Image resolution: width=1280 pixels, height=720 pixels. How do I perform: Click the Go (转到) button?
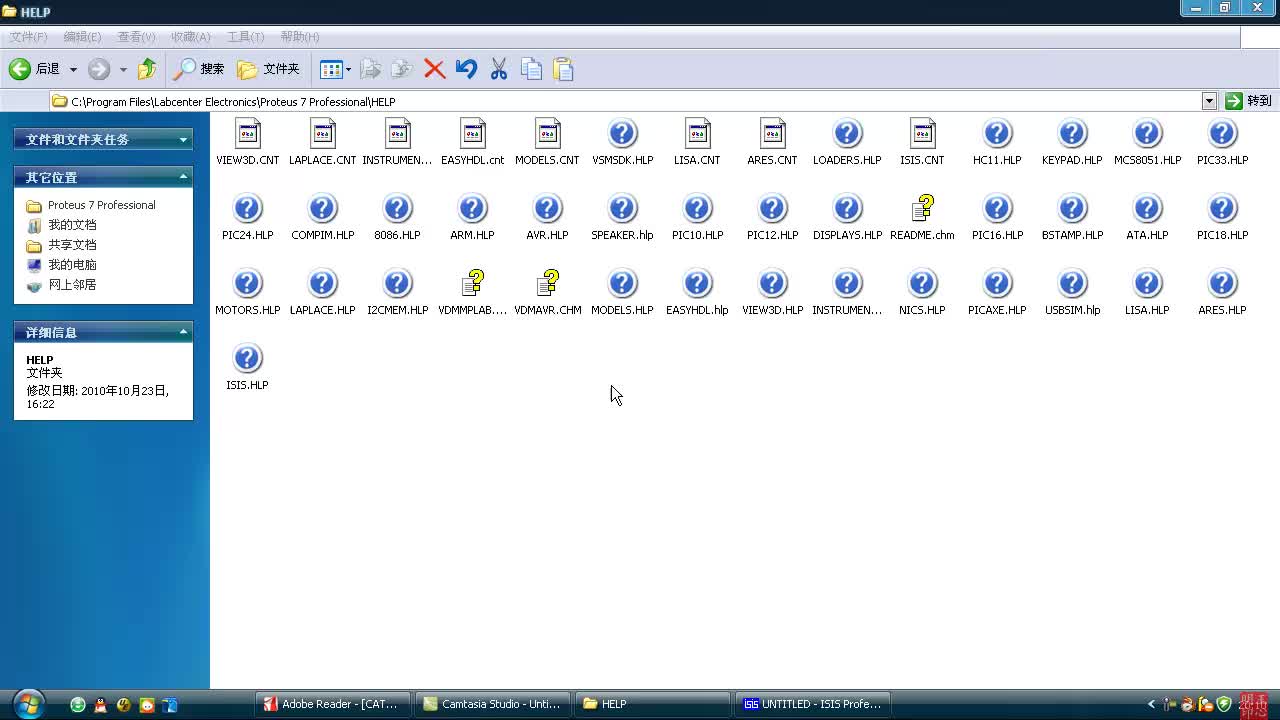[x=1249, y=101]
